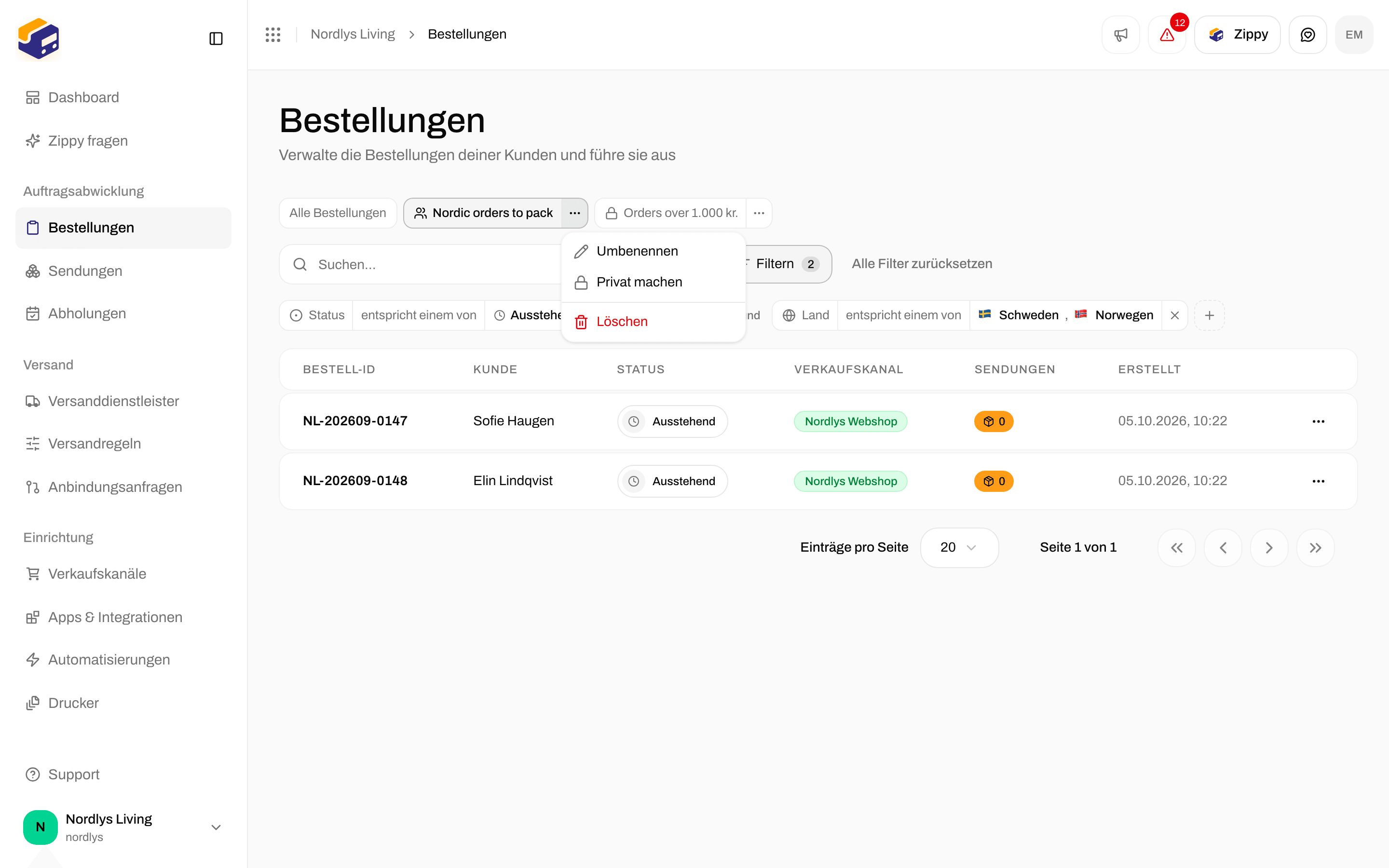This screenshot has height=868, width=1389.
Task: Open Verkaufskanäle in the sidebar
Action: click(123, 573)
